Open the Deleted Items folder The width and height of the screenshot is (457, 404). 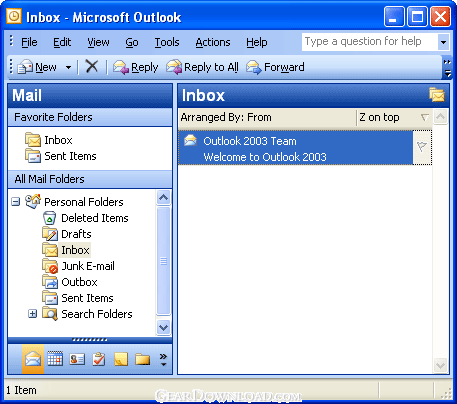click(85, 218)
